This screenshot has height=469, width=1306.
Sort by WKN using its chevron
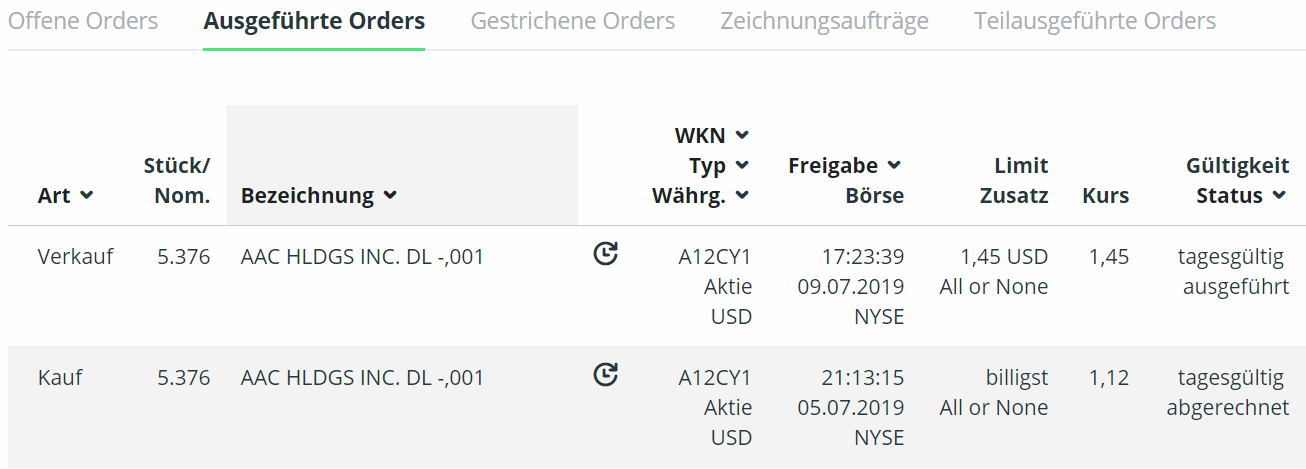click(x=742, y=135)
